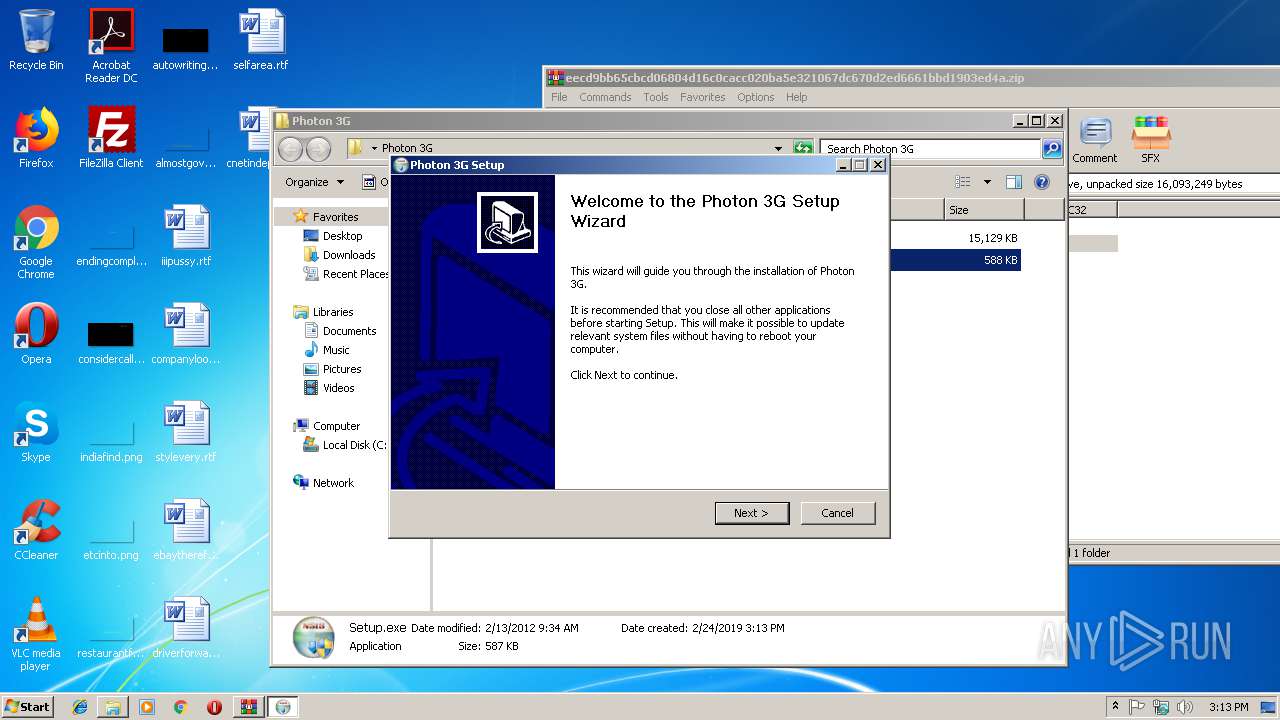Select Computer in Explorer sidebar
Screen dimensions: 1280x720
point(327,426)
